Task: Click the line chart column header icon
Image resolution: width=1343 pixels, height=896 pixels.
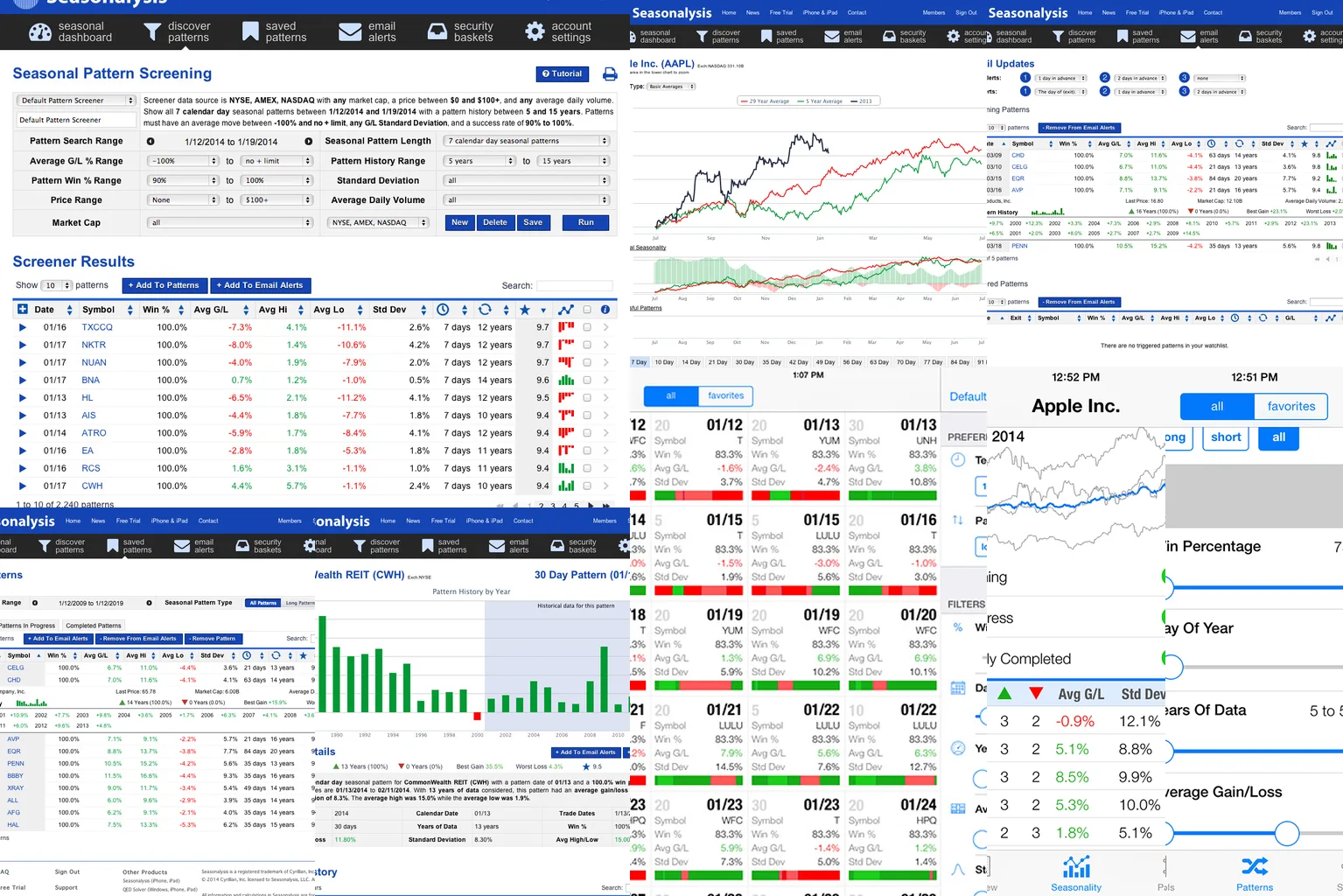Action: [566, 310]
